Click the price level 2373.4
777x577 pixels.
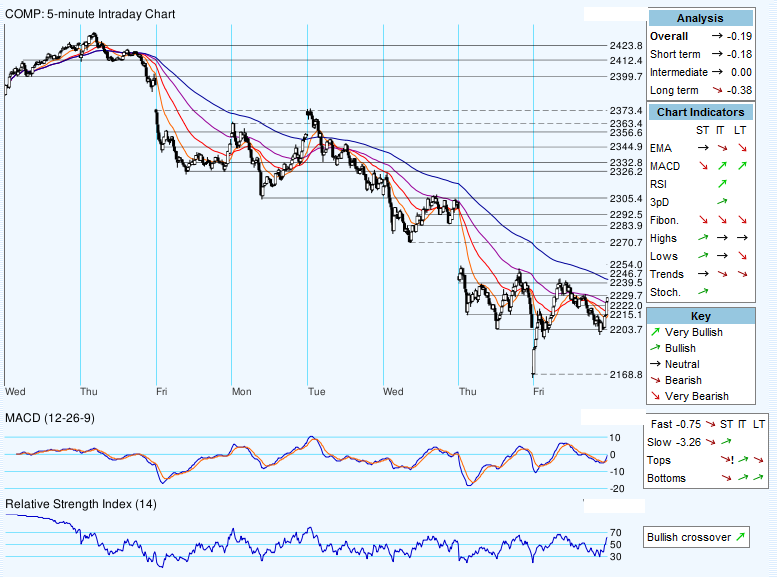click(626, 111)
